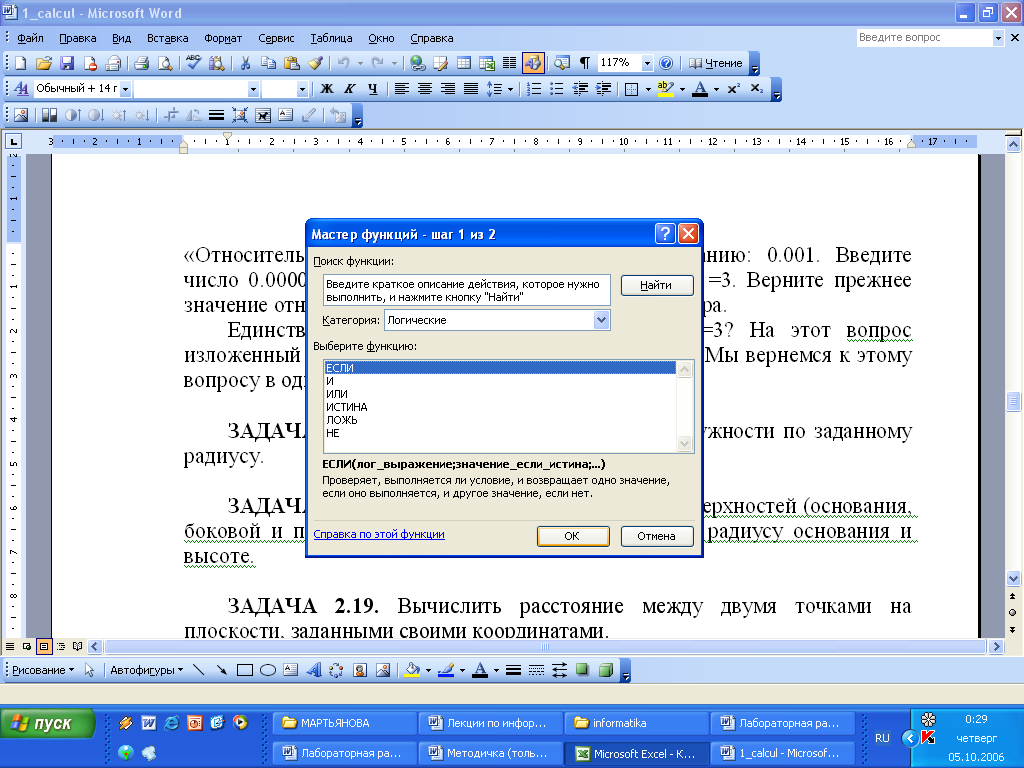Open Microsoft Word help question icon

pos(665,63)
